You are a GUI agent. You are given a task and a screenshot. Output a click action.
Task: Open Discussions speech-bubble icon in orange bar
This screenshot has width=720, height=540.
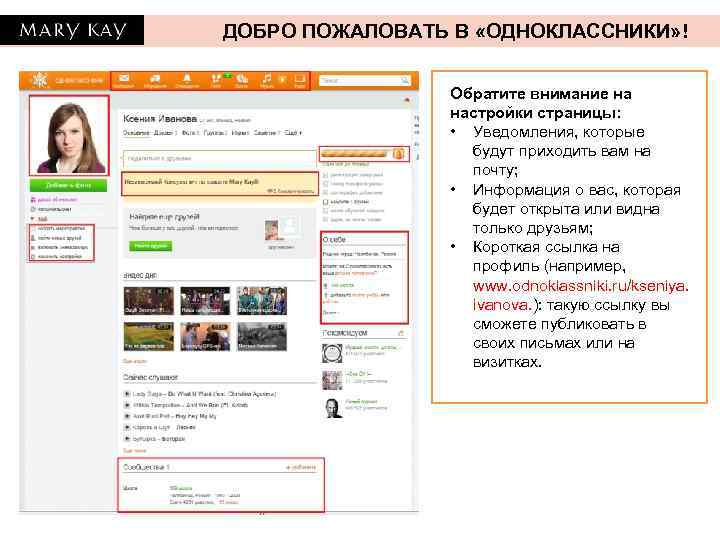click(155, 79)
